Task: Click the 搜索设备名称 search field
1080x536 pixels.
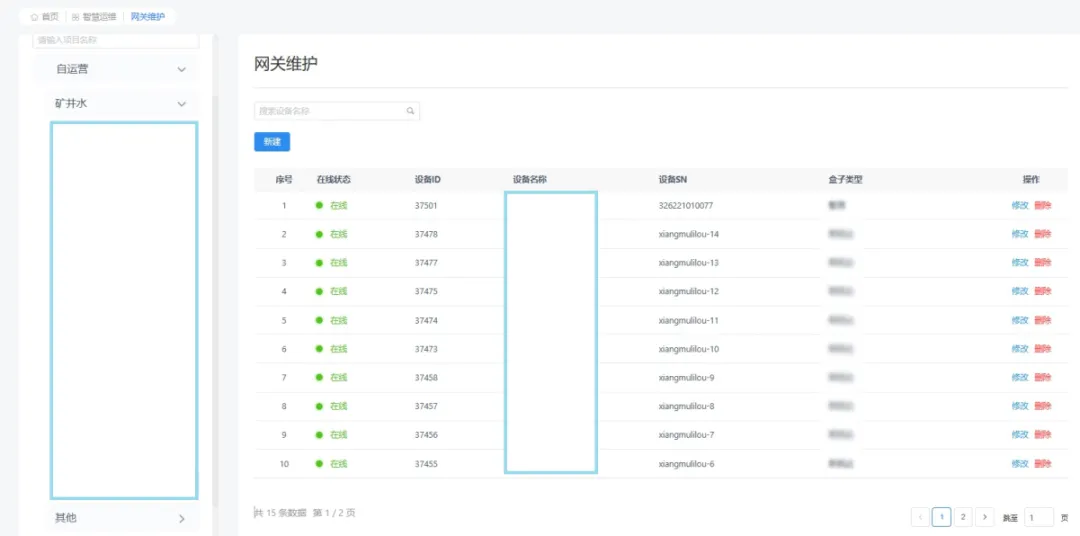Action: 328,111
